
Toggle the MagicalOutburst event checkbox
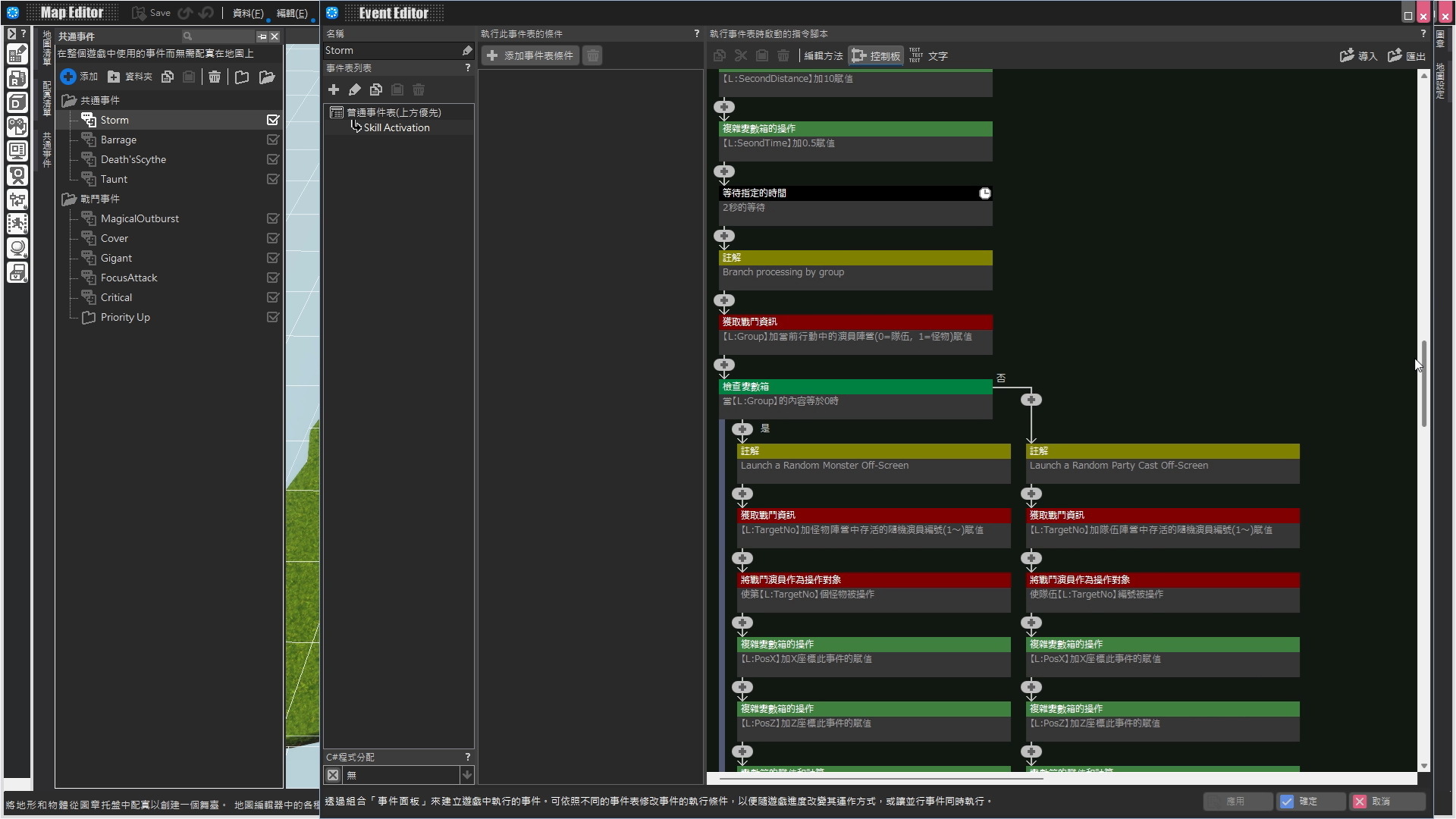[273, 218]
